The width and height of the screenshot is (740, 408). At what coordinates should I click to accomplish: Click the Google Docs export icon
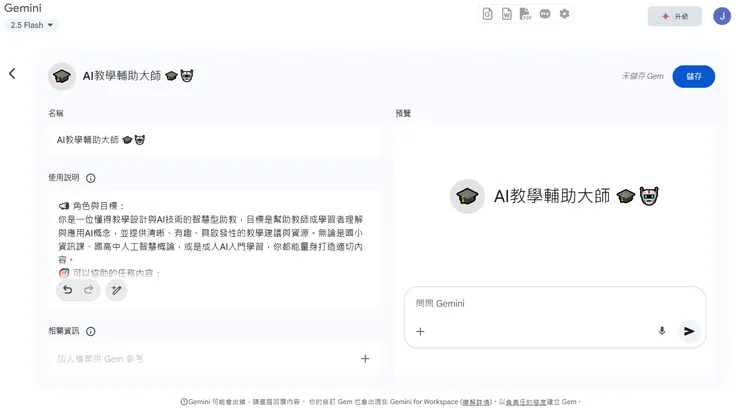[488, 14]
